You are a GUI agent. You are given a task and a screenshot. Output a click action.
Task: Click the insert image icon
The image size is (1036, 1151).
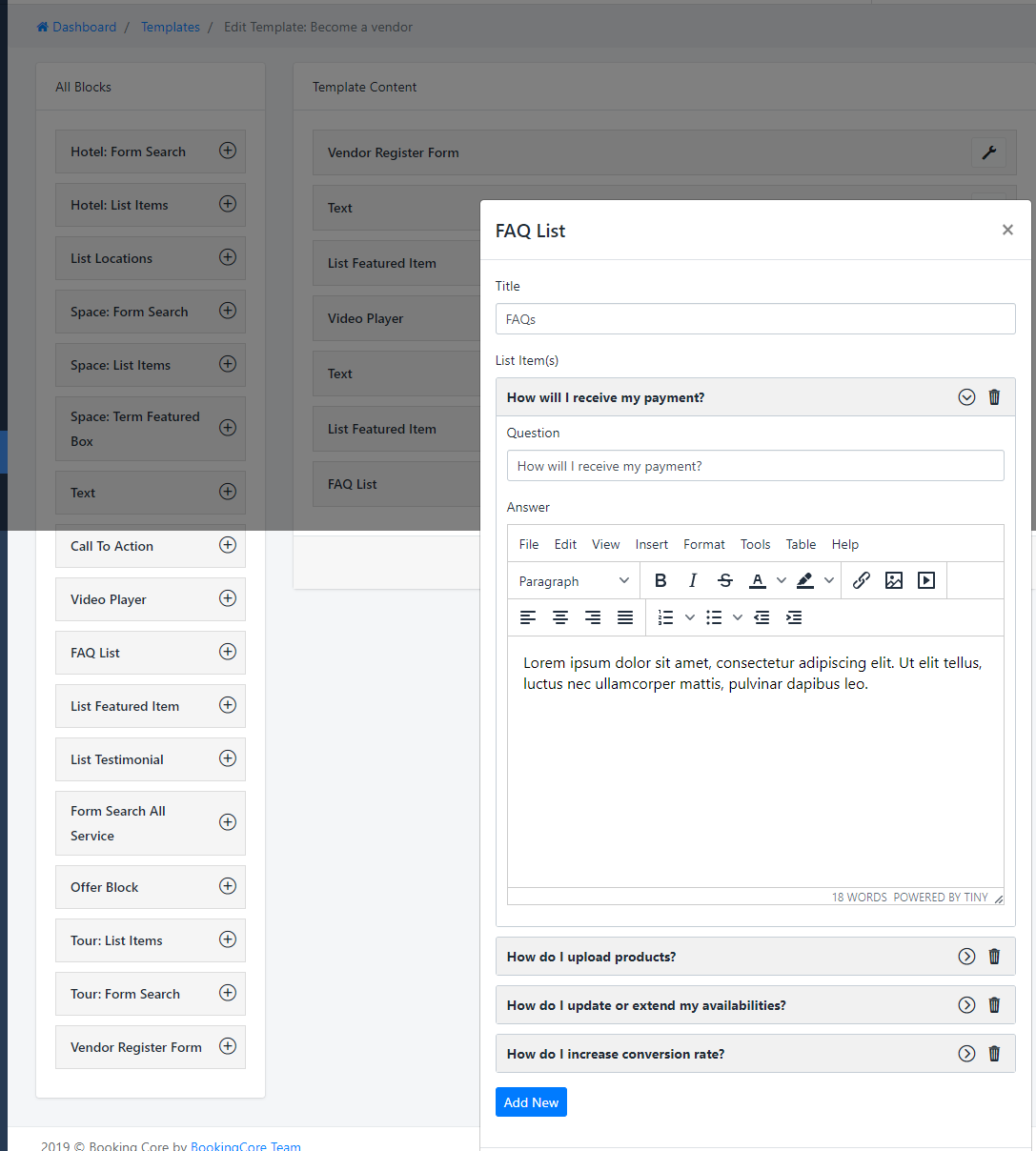coord(894,580)
